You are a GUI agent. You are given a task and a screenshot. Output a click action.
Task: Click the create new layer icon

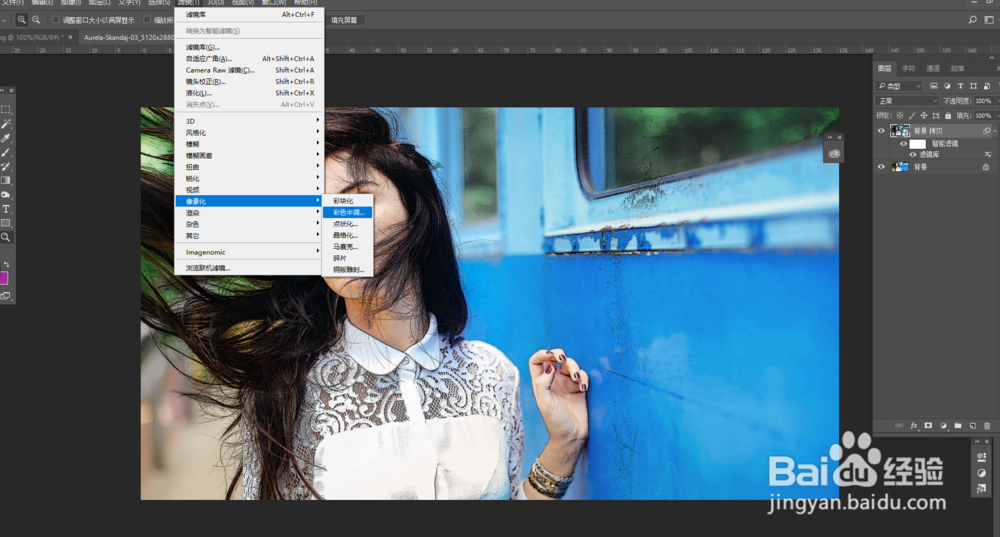coord(973,425)
